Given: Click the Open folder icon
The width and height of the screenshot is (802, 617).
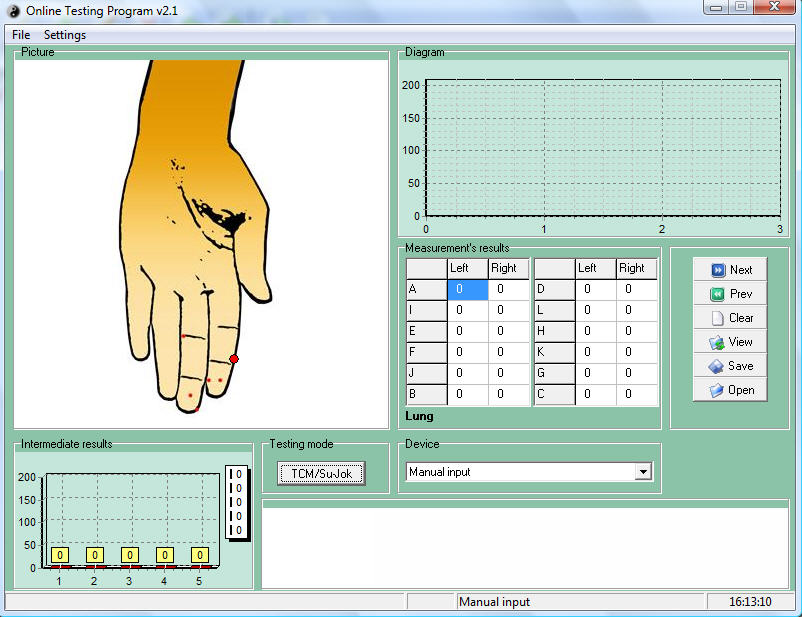Looking at the screenshot, I should pyautogui.click(x=717, y=390).
